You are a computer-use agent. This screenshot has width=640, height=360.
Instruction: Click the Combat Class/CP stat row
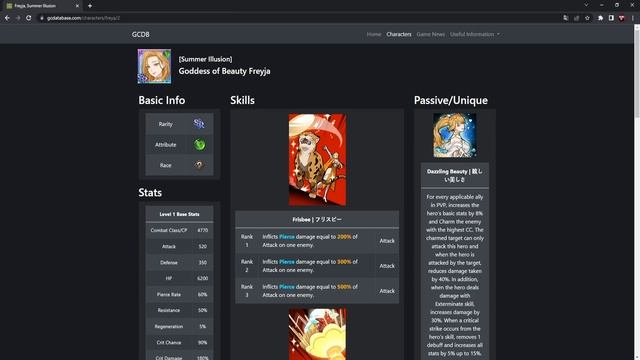click(x=179, y=230)
